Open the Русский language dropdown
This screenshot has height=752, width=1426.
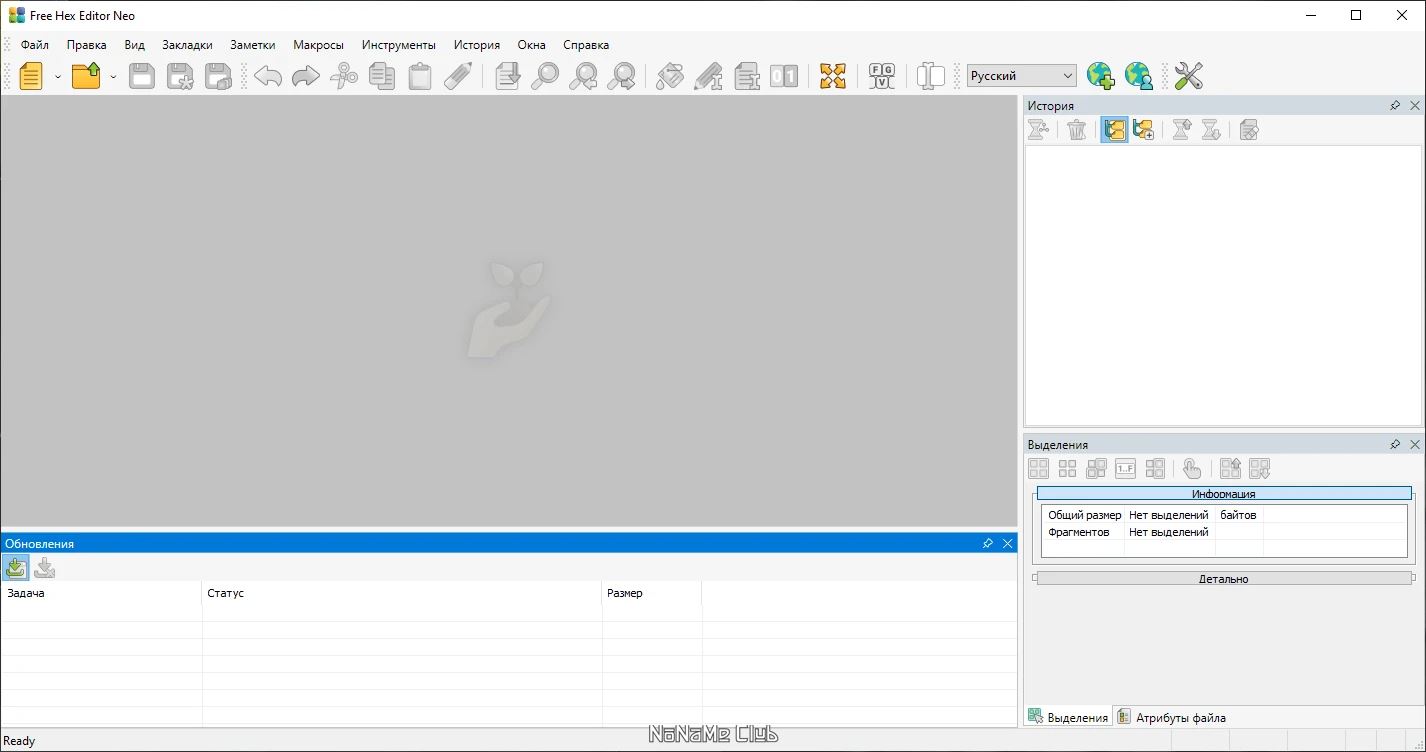[x=1022, y=76]
